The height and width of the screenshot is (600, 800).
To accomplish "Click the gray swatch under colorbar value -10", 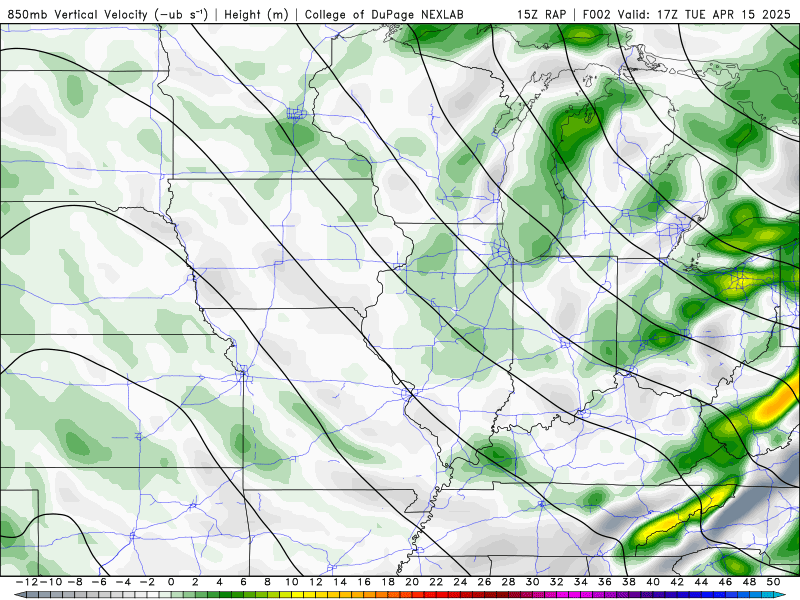I will (56, 594).
